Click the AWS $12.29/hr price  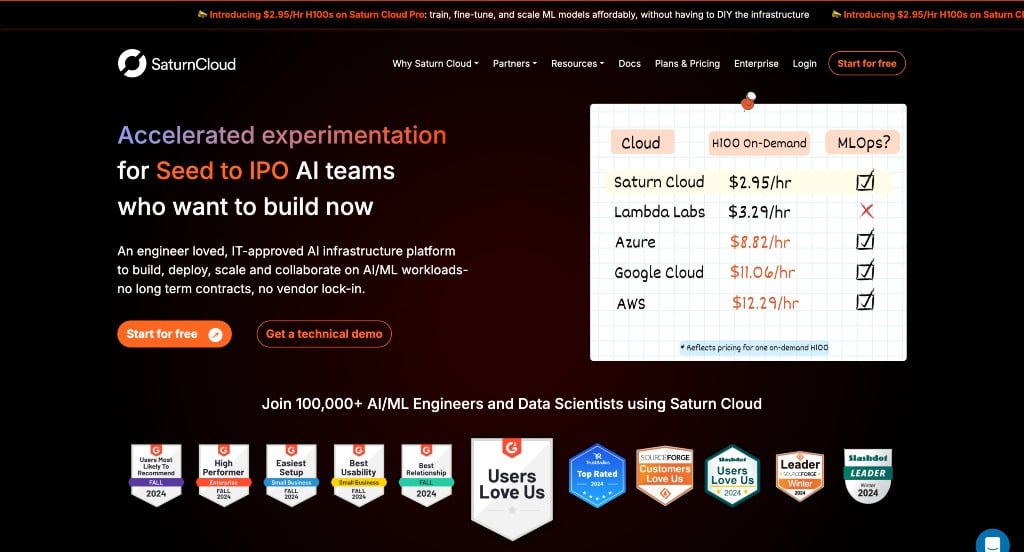765,302
